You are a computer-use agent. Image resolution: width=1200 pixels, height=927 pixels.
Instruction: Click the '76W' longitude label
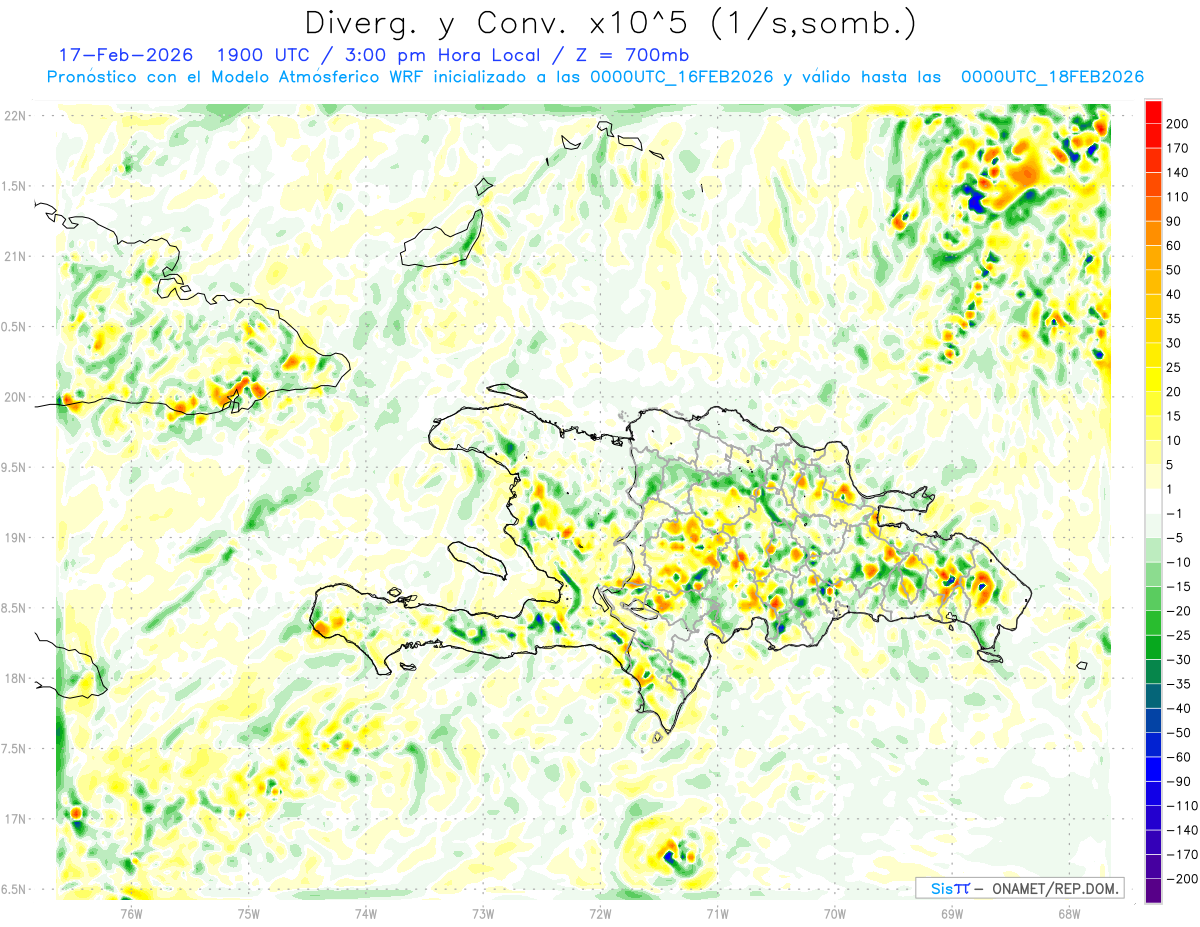pyautogui.click(x=131, y=913)
